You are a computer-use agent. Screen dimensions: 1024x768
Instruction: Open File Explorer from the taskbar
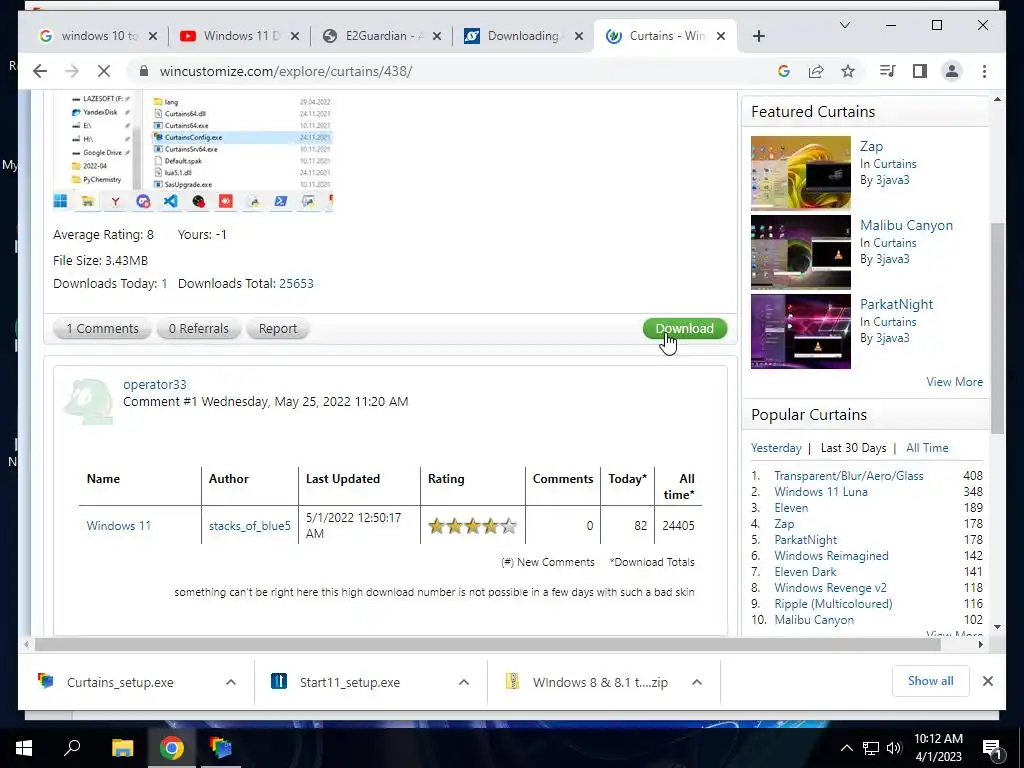(122, 748)
